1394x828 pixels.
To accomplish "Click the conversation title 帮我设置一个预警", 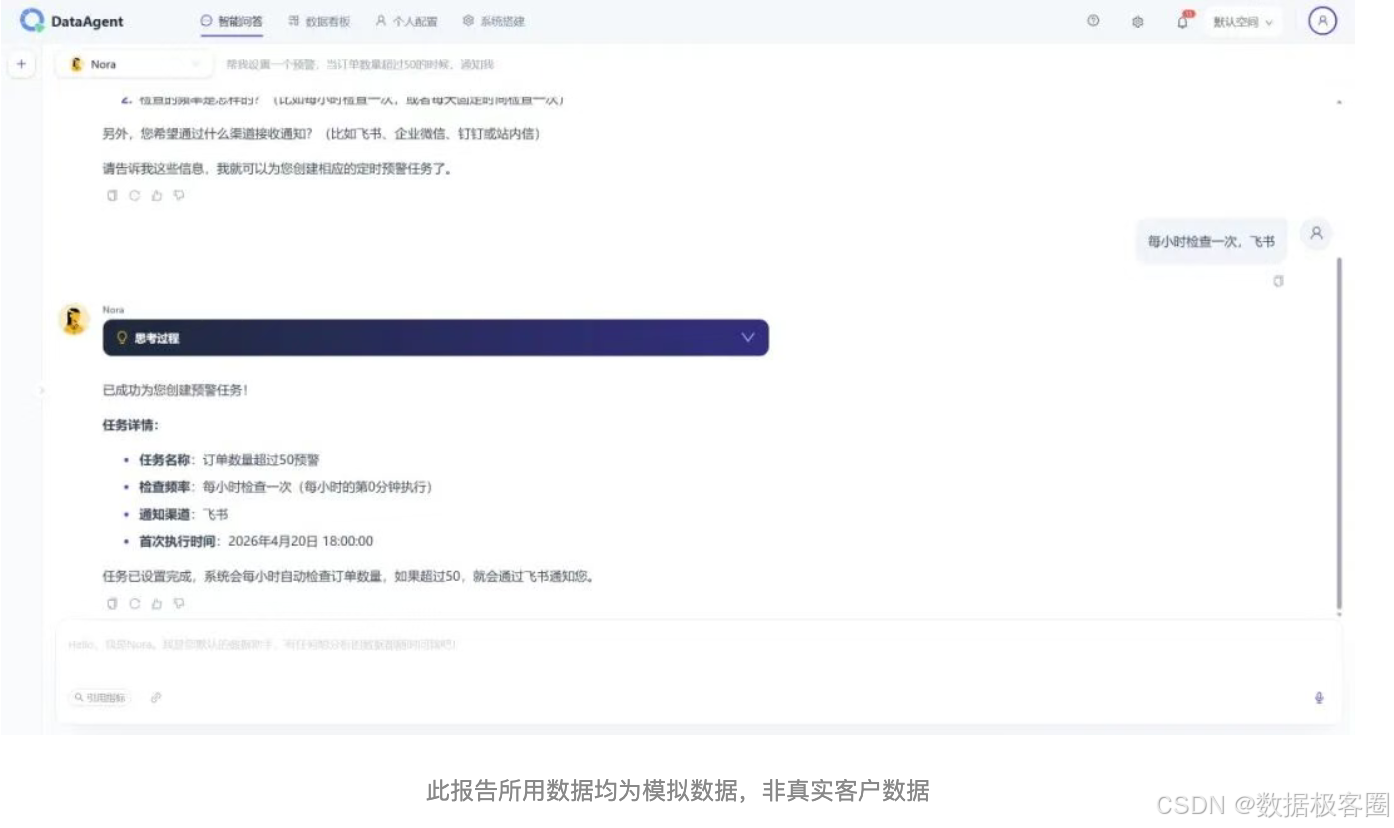I will tap(359, 64).
